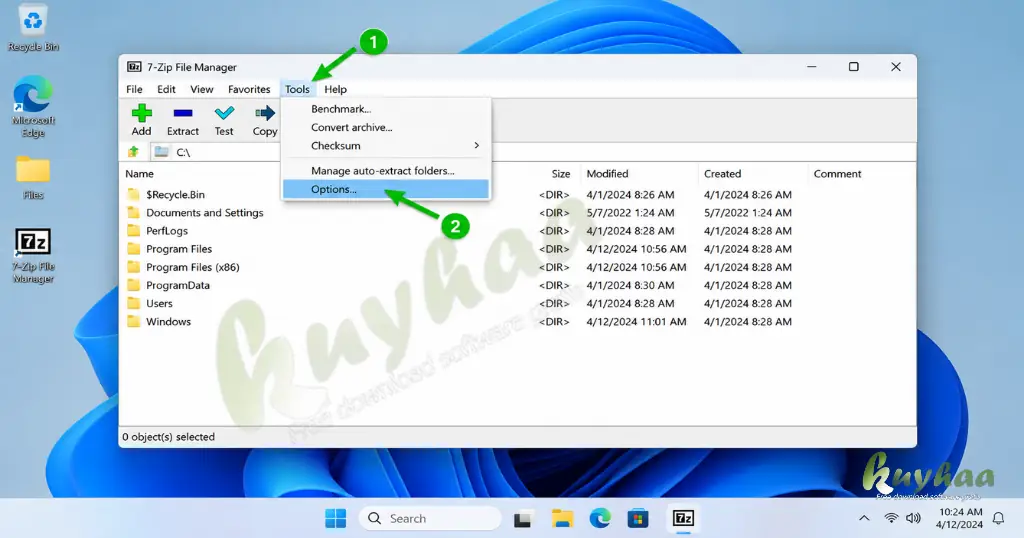This screenshot has height=538, width=1024.
Task: Select the Users folder icon
Action: 133,303
